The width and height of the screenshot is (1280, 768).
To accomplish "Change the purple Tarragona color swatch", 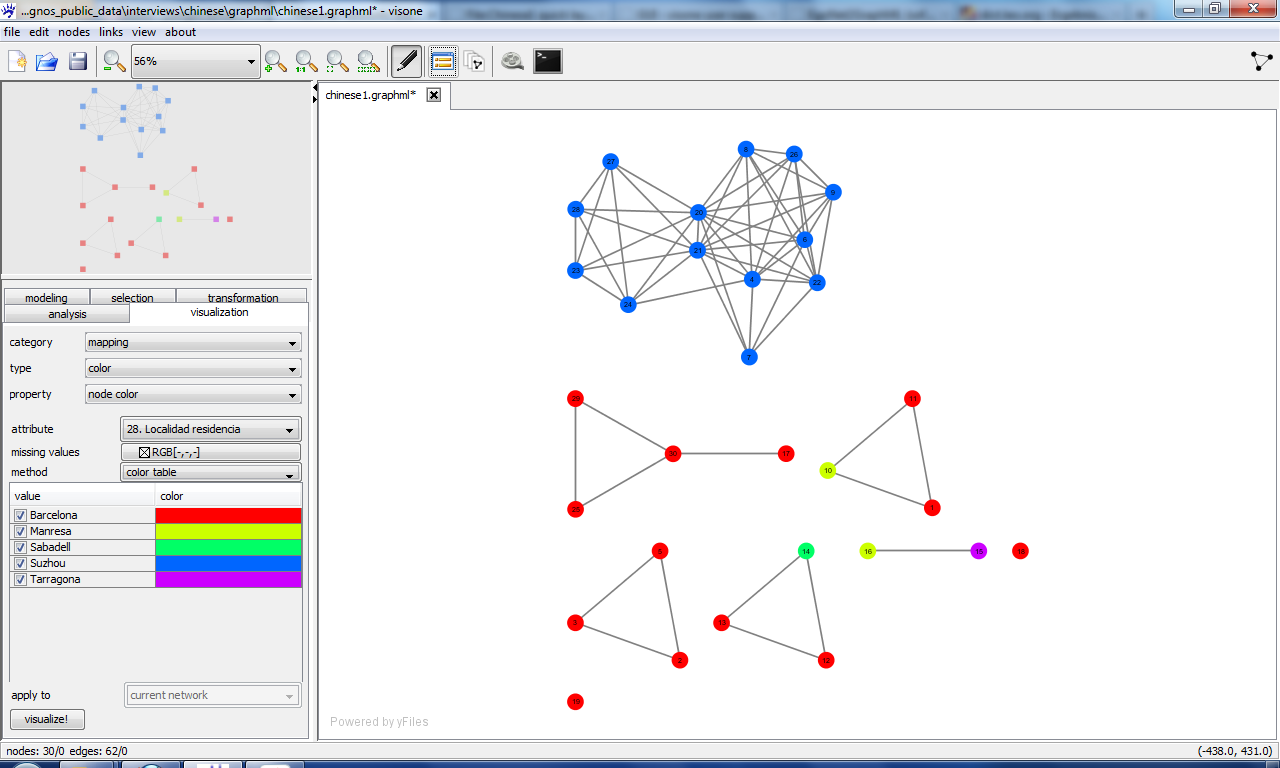I will tap(228, 579).
